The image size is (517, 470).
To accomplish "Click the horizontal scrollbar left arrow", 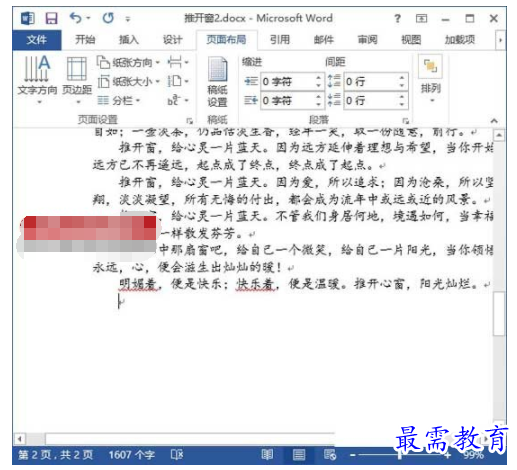I will [19, 439].
